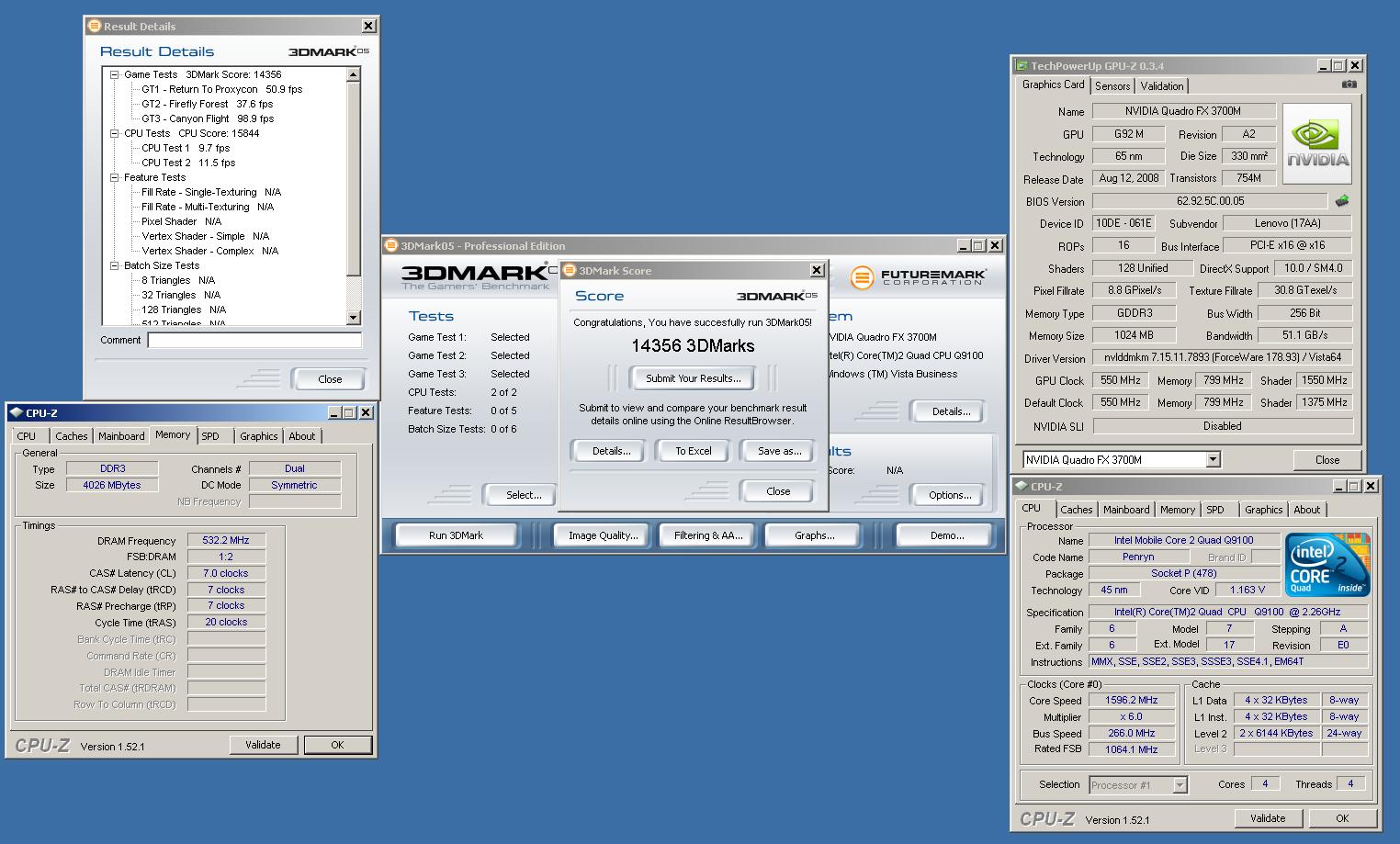Viewport: 1400px width, 844px height.
Task: Open the Processor #1 selection dropdown
Action: (x=1180, y=785)
